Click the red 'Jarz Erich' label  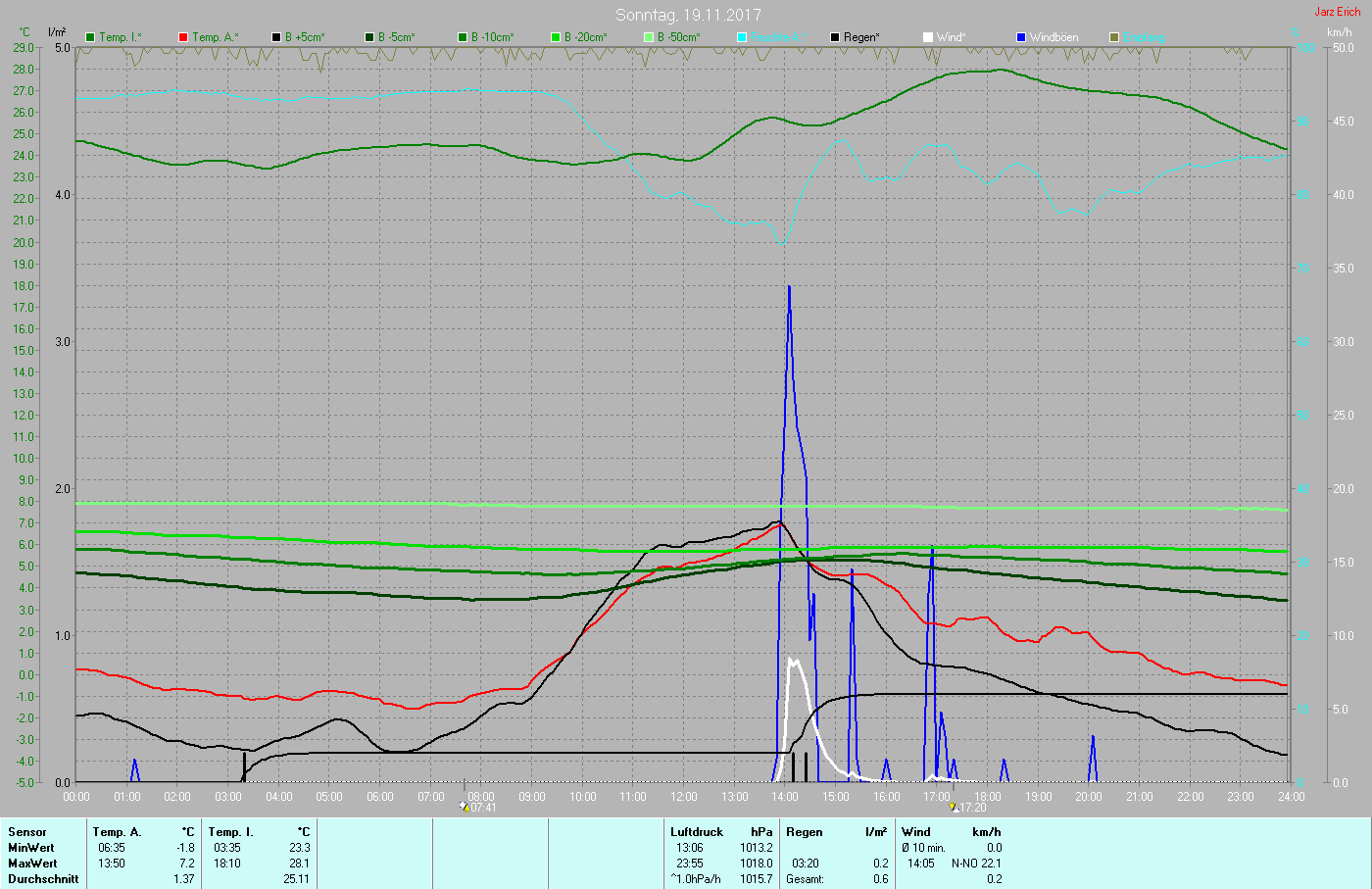[x=1337, y=12]
